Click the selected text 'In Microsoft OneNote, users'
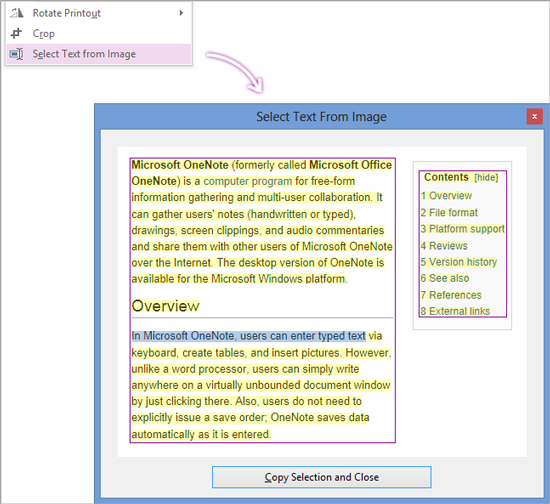The height and width of the screenshot is (504, 550). click(x=199, y=336)
